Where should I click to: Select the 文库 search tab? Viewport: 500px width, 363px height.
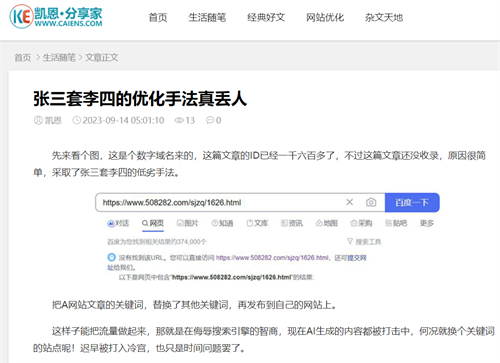pyautogui.click(x=257, y=223)
